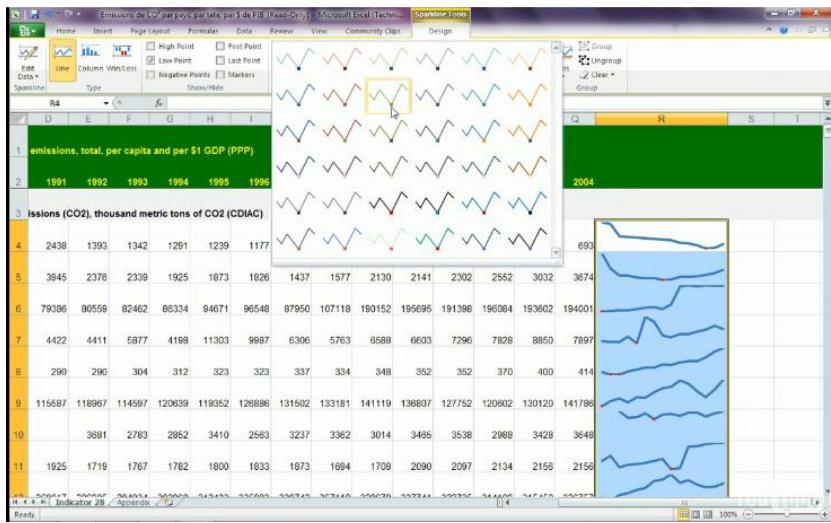Open the View ribbon tab
The image size is (831, 523).
pos(319,31)
